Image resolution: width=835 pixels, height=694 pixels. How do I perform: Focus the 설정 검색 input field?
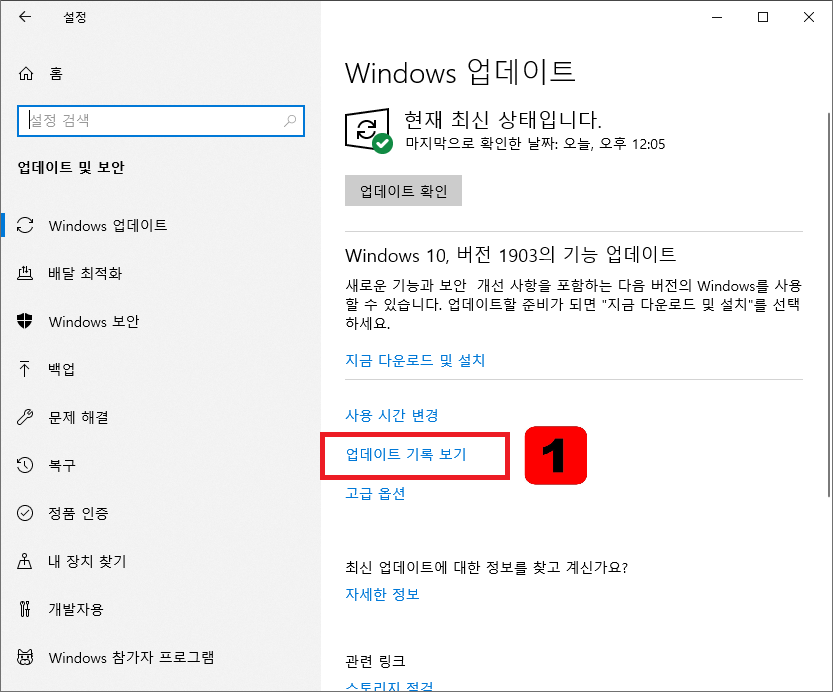(160, 121)
